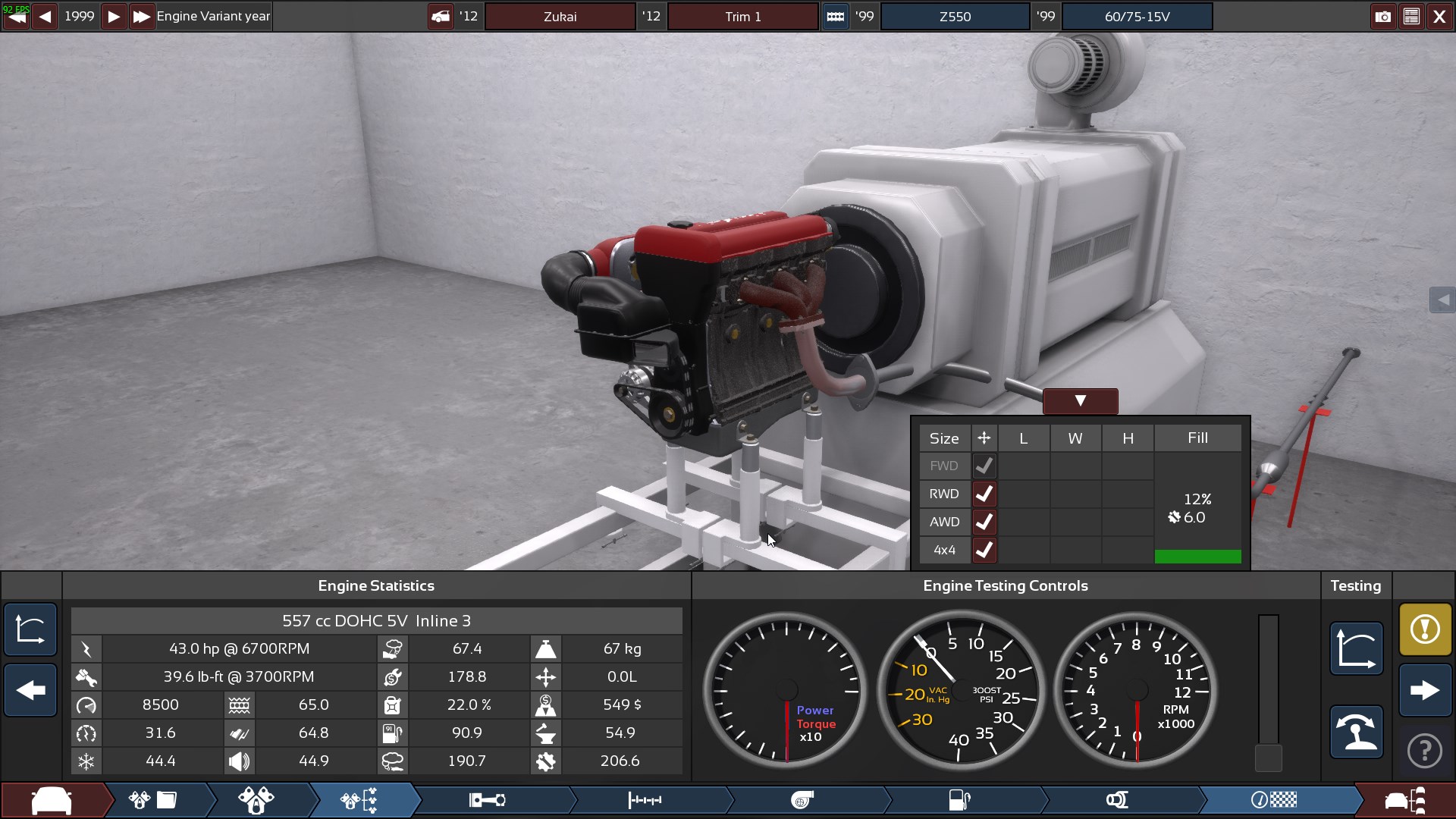Open the yellow warnings exclamation button
The width and height of the screenshot is (1456, 819).
tap(1426, 629)
